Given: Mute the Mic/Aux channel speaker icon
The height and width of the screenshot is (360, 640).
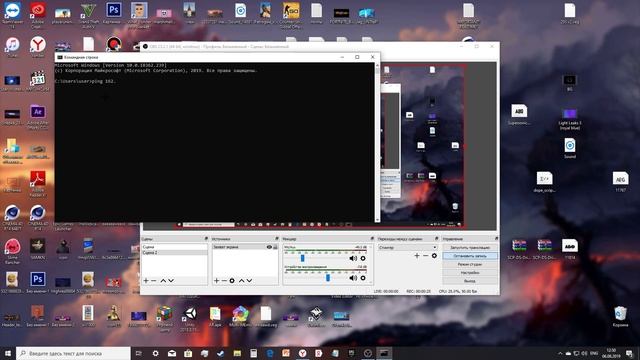Looking at the screenshot, I should (353, 258).
